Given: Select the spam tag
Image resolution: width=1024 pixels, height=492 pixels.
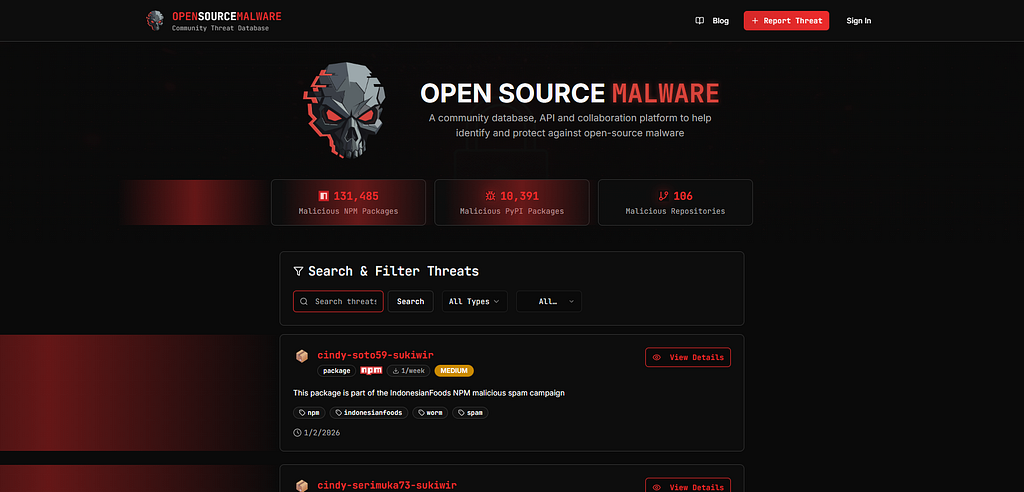Looking at the screenshot, I should pyautogui.click(x=470, y=413).
